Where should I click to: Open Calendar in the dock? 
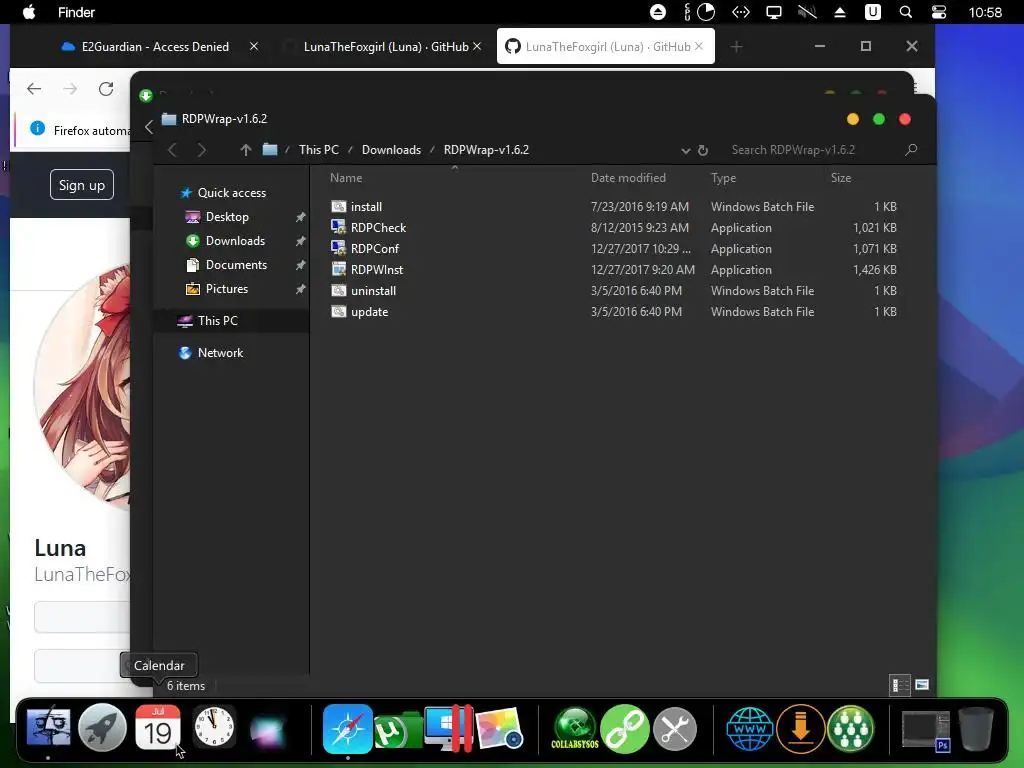click(157, 728)
